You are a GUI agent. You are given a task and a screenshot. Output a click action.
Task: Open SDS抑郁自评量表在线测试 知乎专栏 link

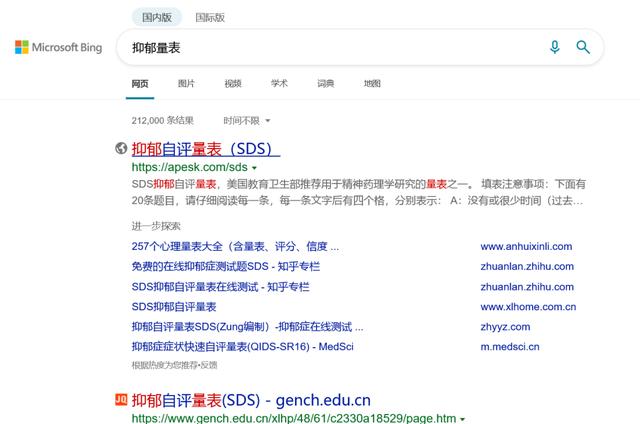click(220, 286)
